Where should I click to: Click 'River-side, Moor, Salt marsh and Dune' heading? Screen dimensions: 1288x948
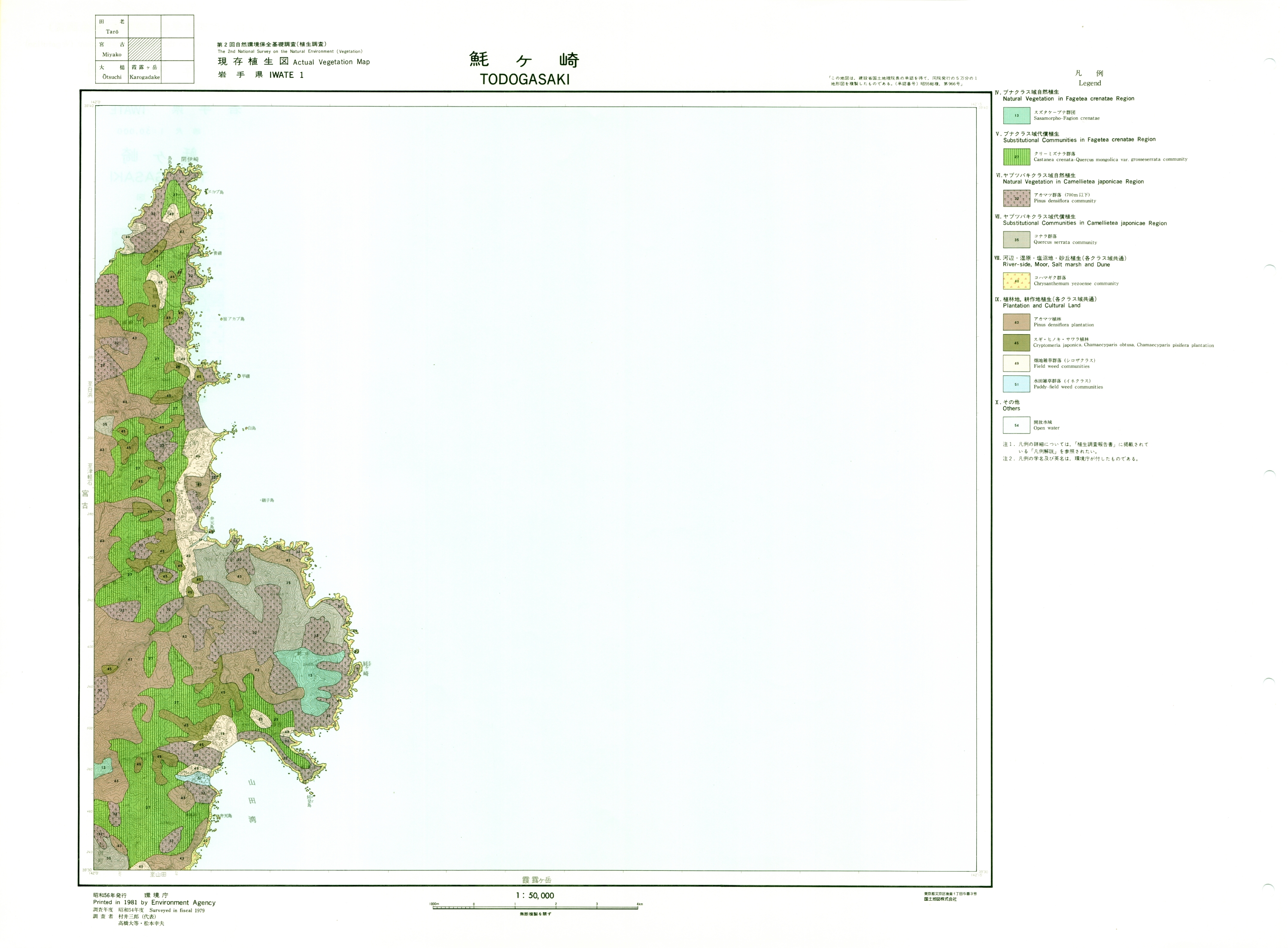pos(1056,265)
